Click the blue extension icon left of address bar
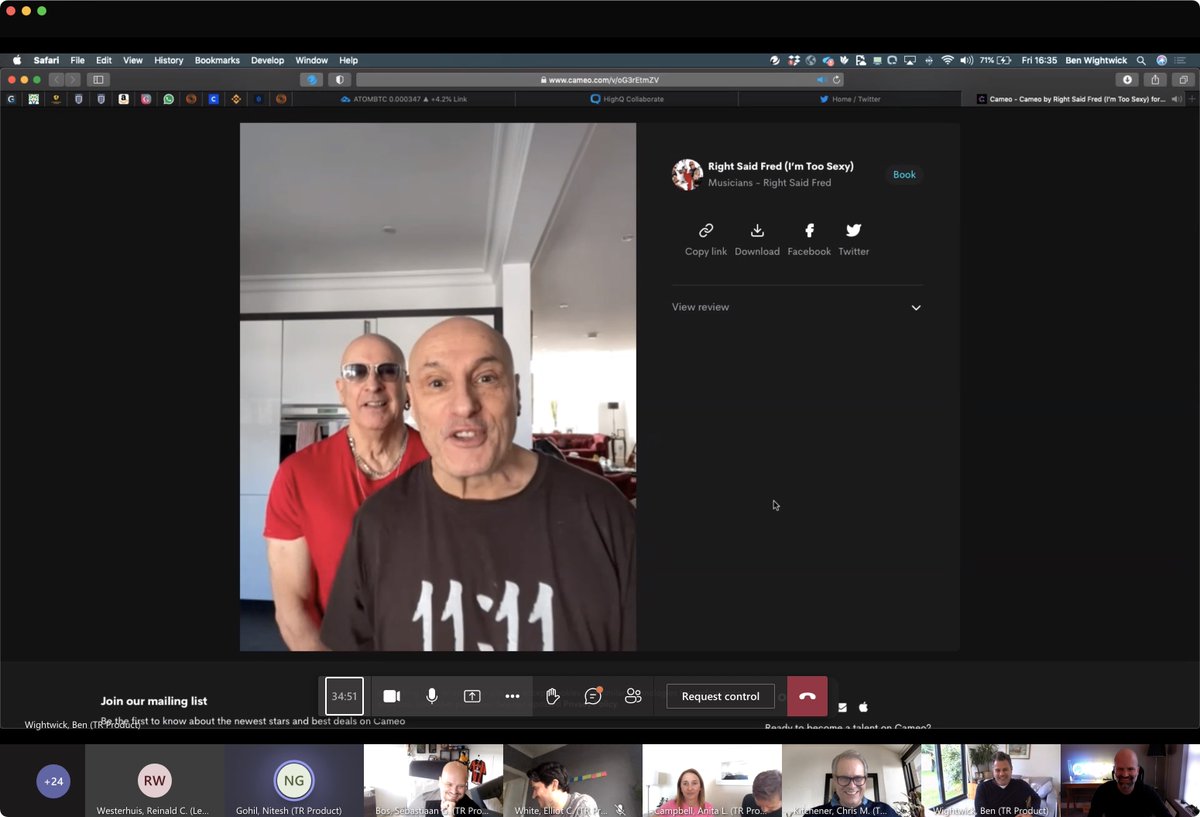This screenshot has width=1200, height=817. click(311, 79)
